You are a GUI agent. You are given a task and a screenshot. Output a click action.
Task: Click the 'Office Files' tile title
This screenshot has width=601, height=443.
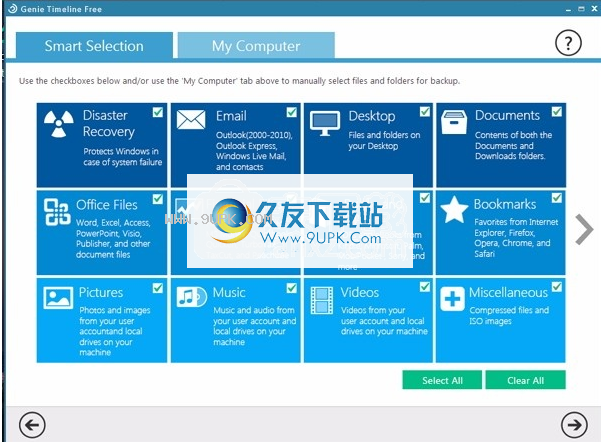(107, 205)
